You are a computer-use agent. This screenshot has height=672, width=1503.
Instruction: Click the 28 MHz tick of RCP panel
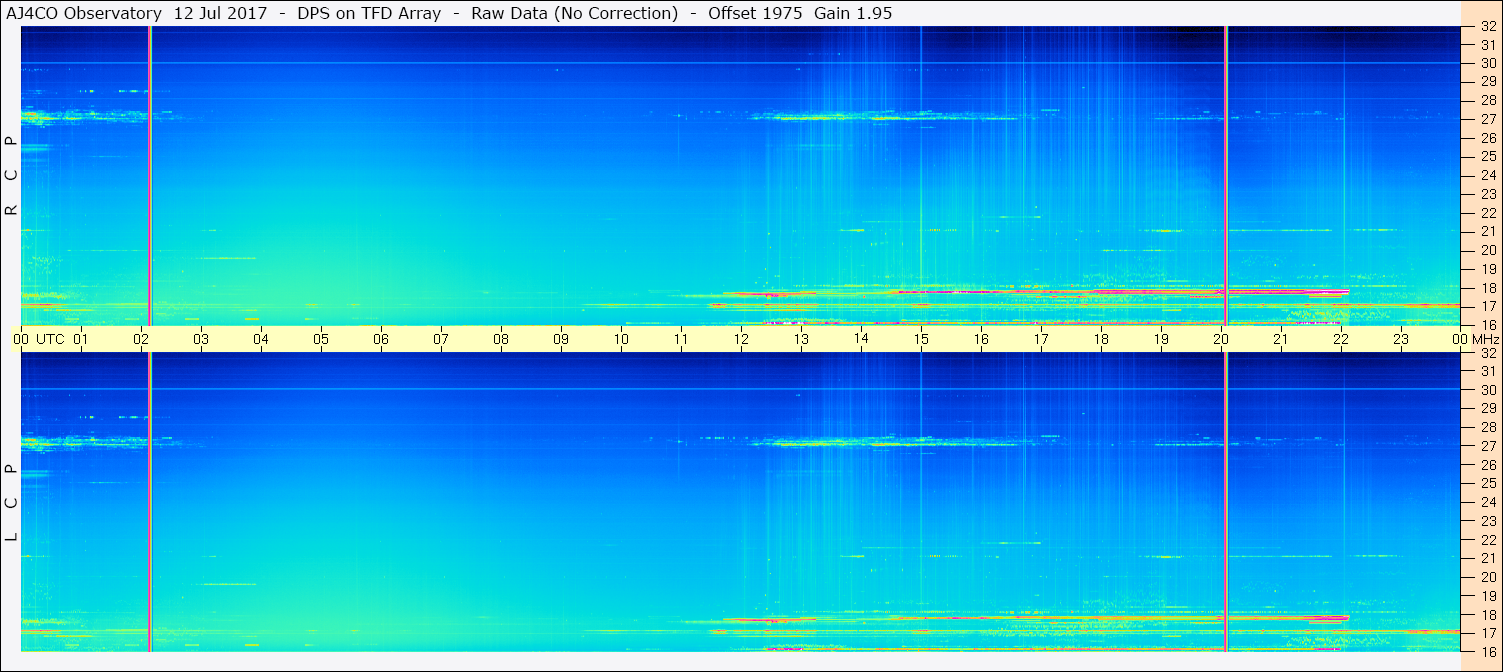pyautogui.click(x=1487, y=100)
